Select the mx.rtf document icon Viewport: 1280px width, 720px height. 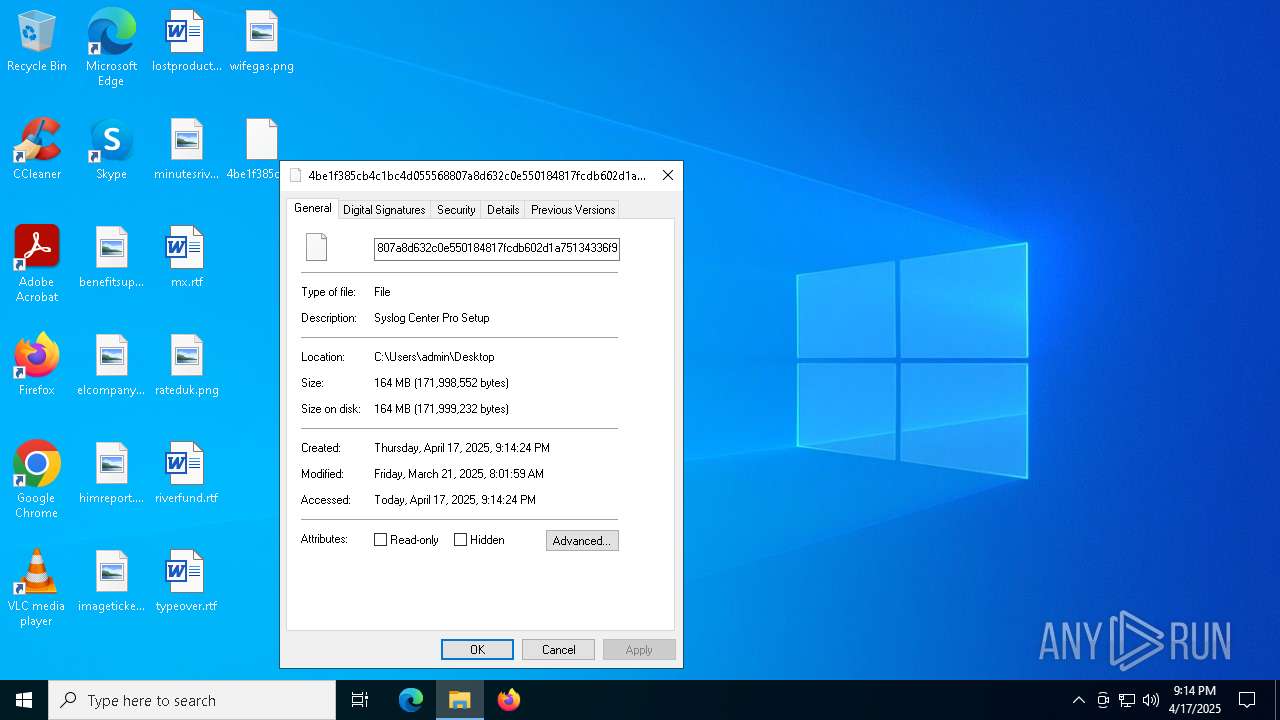[x=186, y=258]
